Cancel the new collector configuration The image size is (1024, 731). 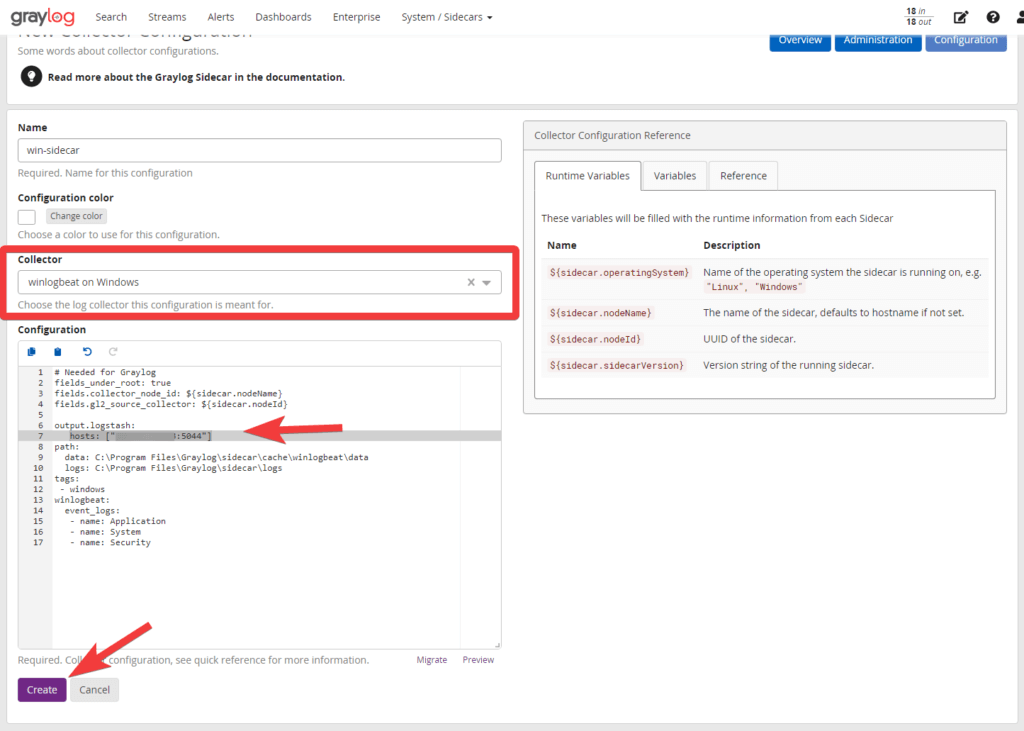pyautogui.click(x=95, y=690)
